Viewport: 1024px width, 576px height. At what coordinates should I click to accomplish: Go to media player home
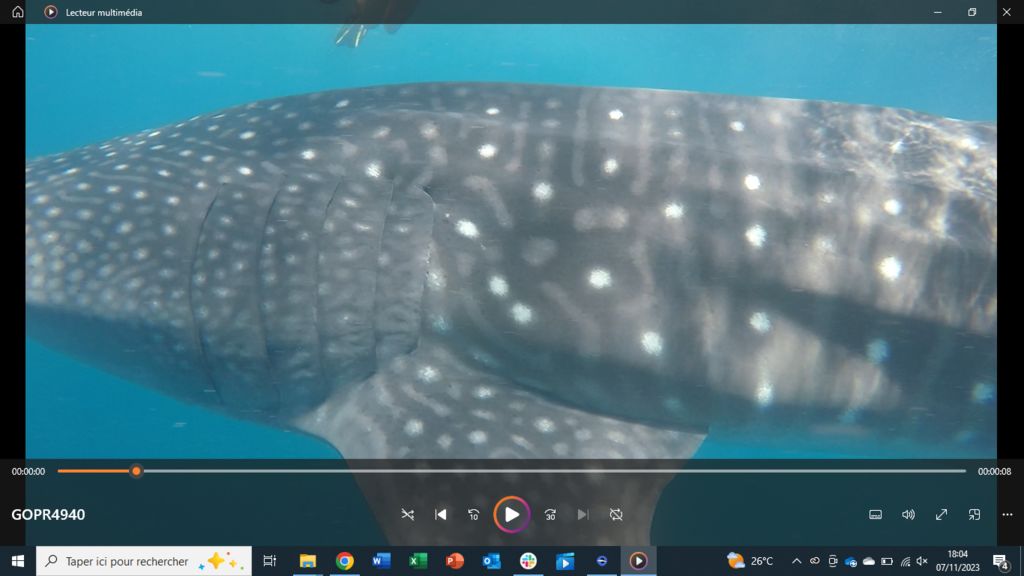coord(17,12)
